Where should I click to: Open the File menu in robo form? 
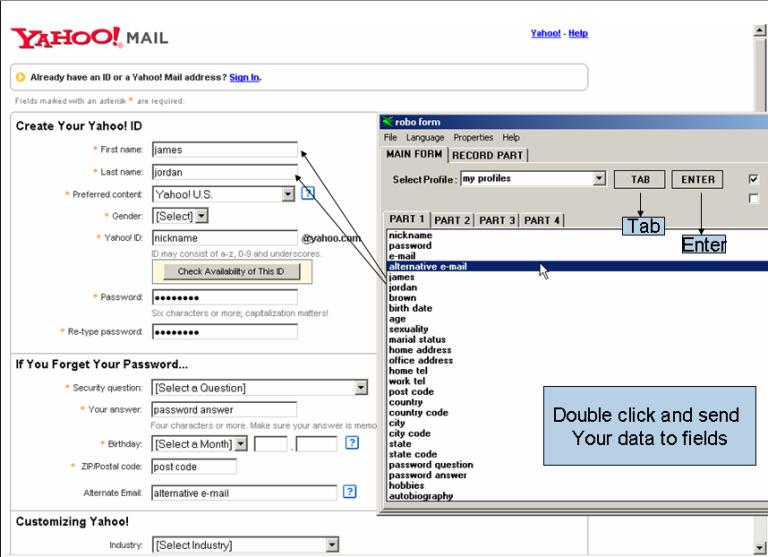pos(390,138)
